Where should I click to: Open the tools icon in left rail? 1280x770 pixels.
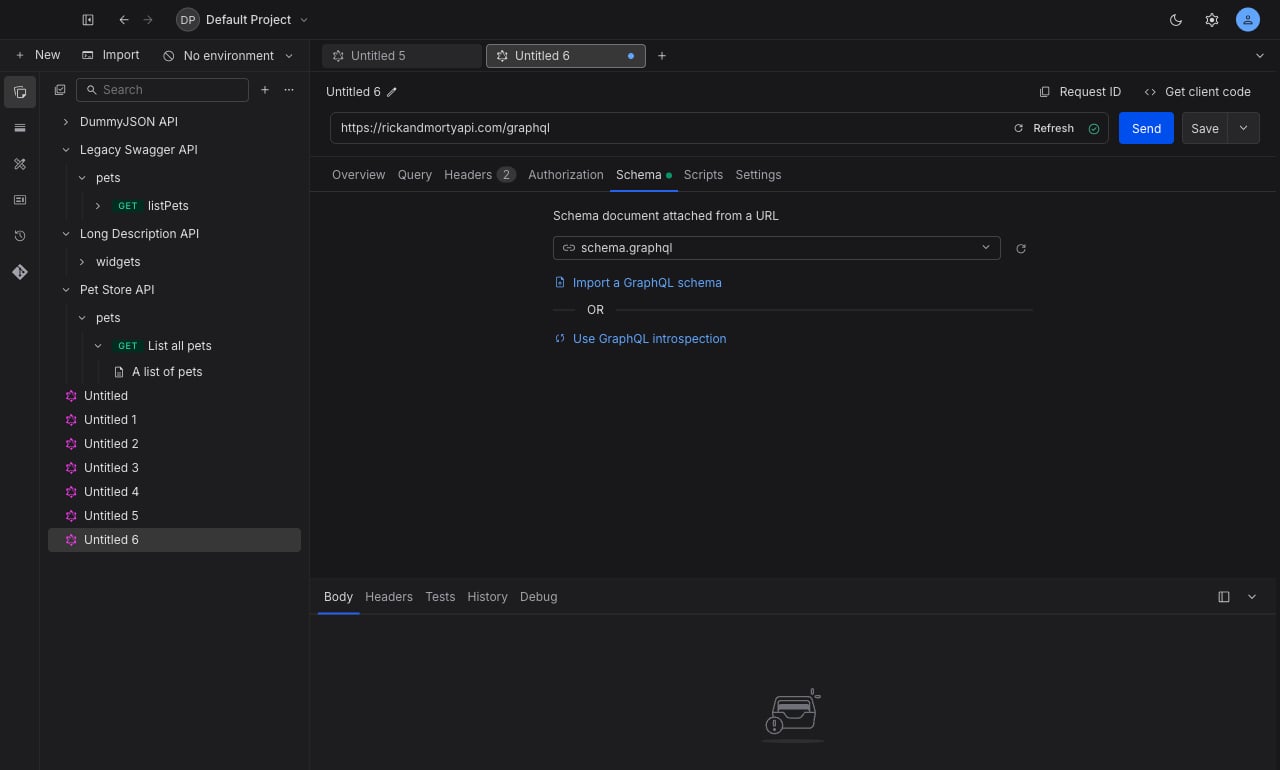click(x=20, y=164)
